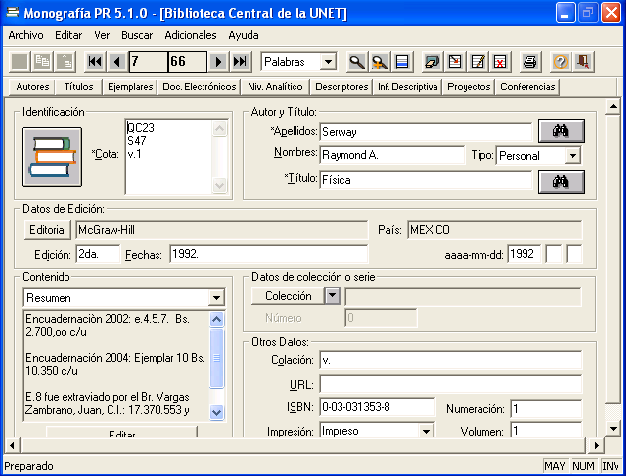628x476 pixels.
Task: Click the Colección button
Action: (x=288, y=296)
